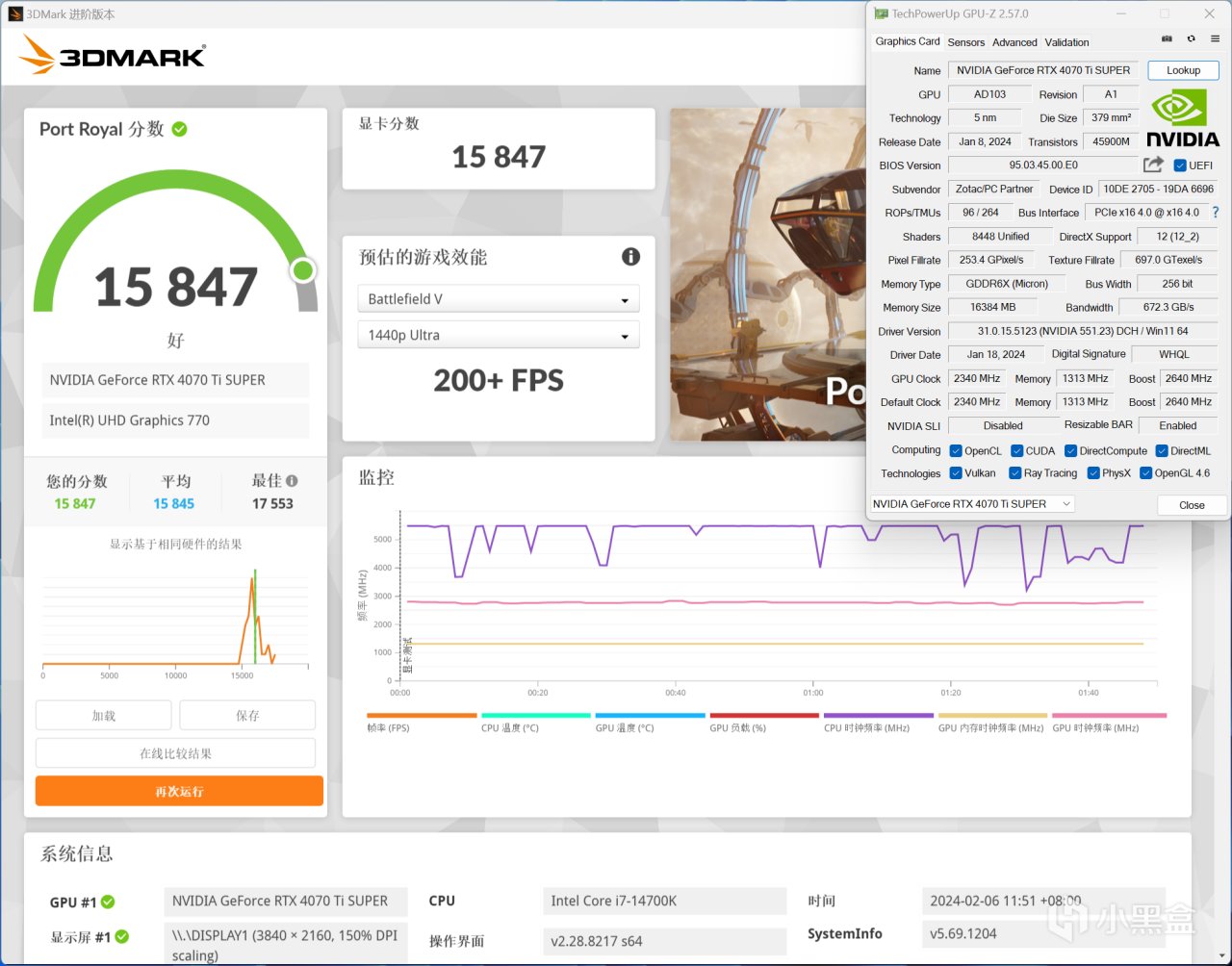
Task: Click the green check beside GPU #1
Action: 108,902
